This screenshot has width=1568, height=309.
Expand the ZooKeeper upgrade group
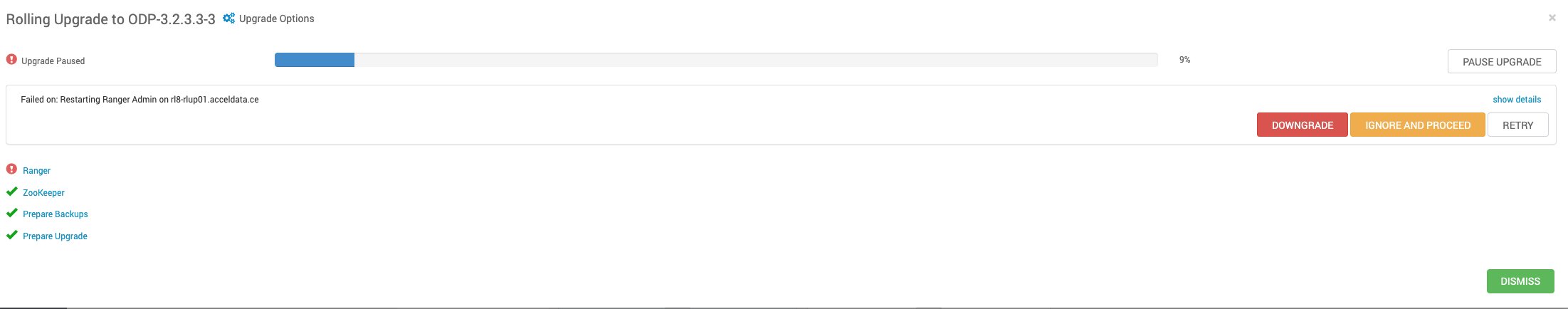pos(43,193)
